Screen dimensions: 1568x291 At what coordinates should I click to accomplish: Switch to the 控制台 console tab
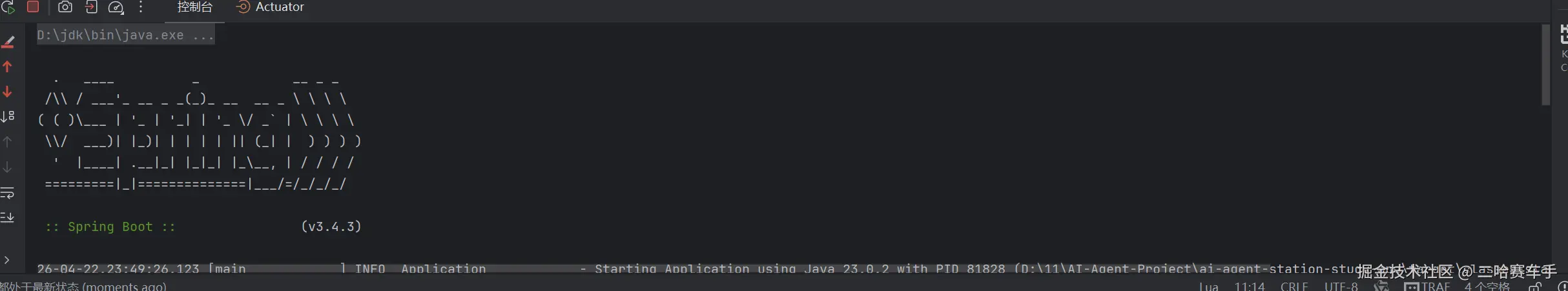(x=194, y=7)
